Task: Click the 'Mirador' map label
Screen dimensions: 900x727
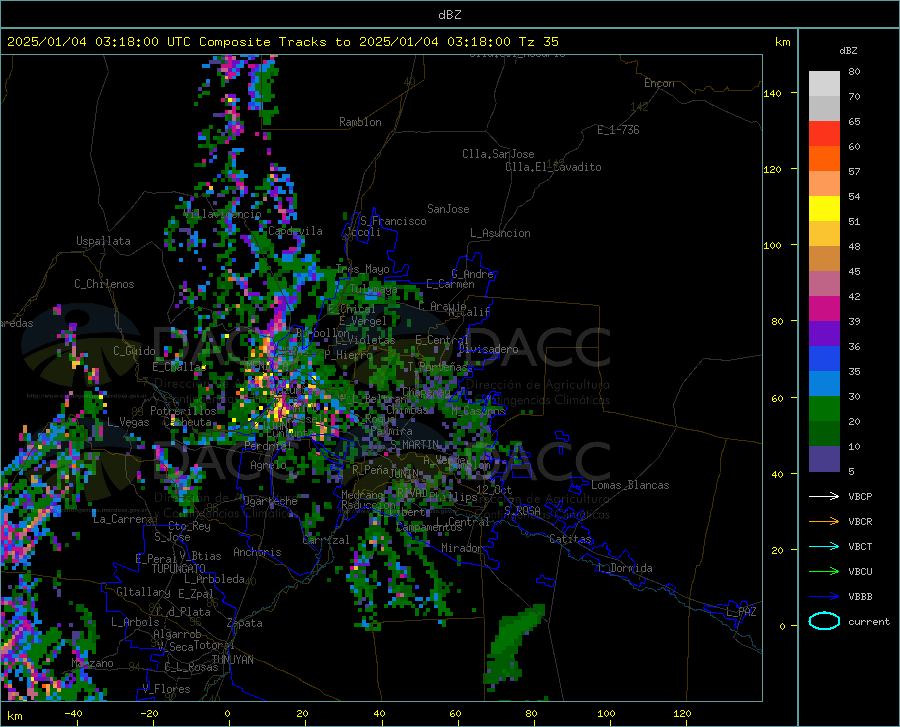Action: tap(462, 548)
